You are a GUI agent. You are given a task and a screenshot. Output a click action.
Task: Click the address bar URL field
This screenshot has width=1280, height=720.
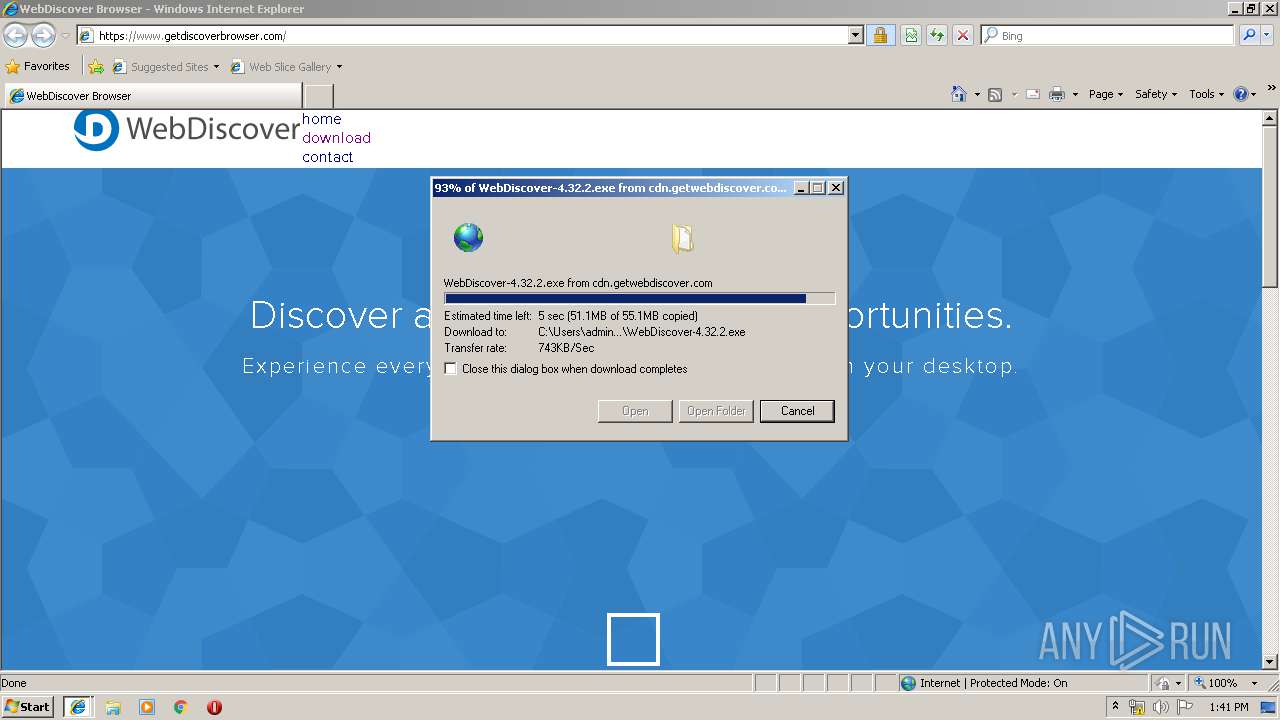(x=462, y=36)
